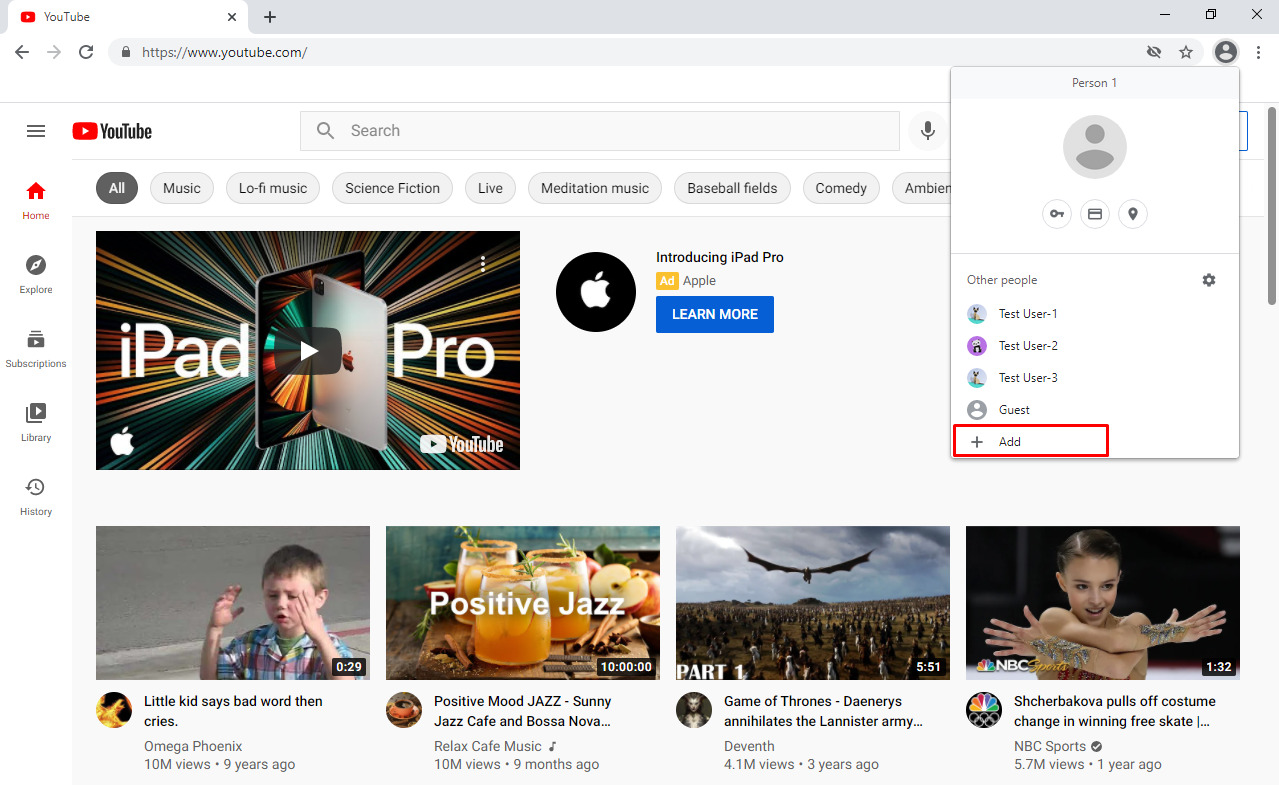Open manage people gear icon
Screen dimensions: 1279x785
coord(1209,280)
